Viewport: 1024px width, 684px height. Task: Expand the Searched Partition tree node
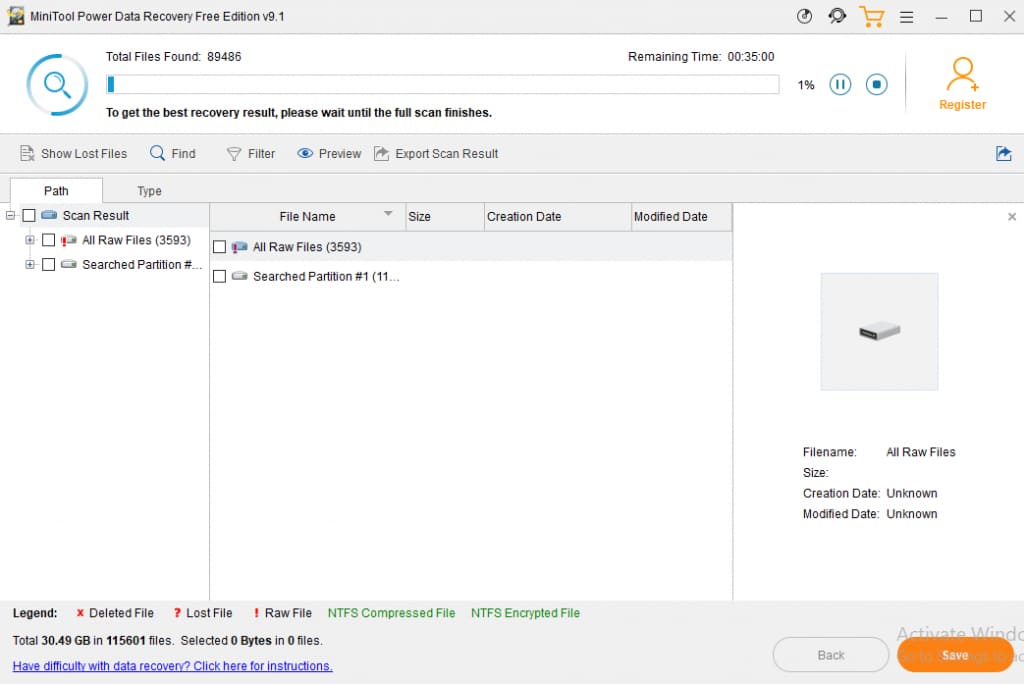pyautogui.click(x=29, y=265)
